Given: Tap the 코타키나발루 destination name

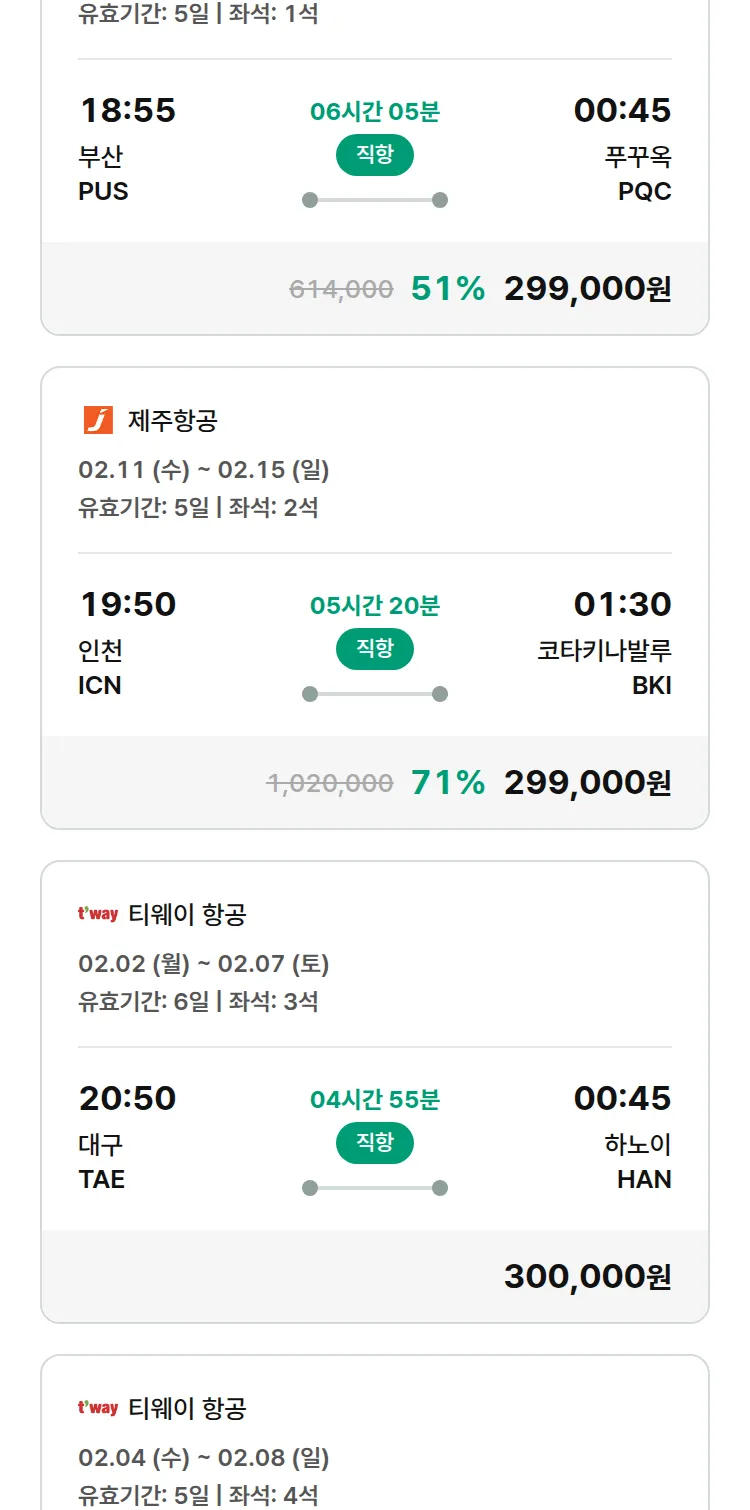Looking at the screenshot, I should [604, 651].
